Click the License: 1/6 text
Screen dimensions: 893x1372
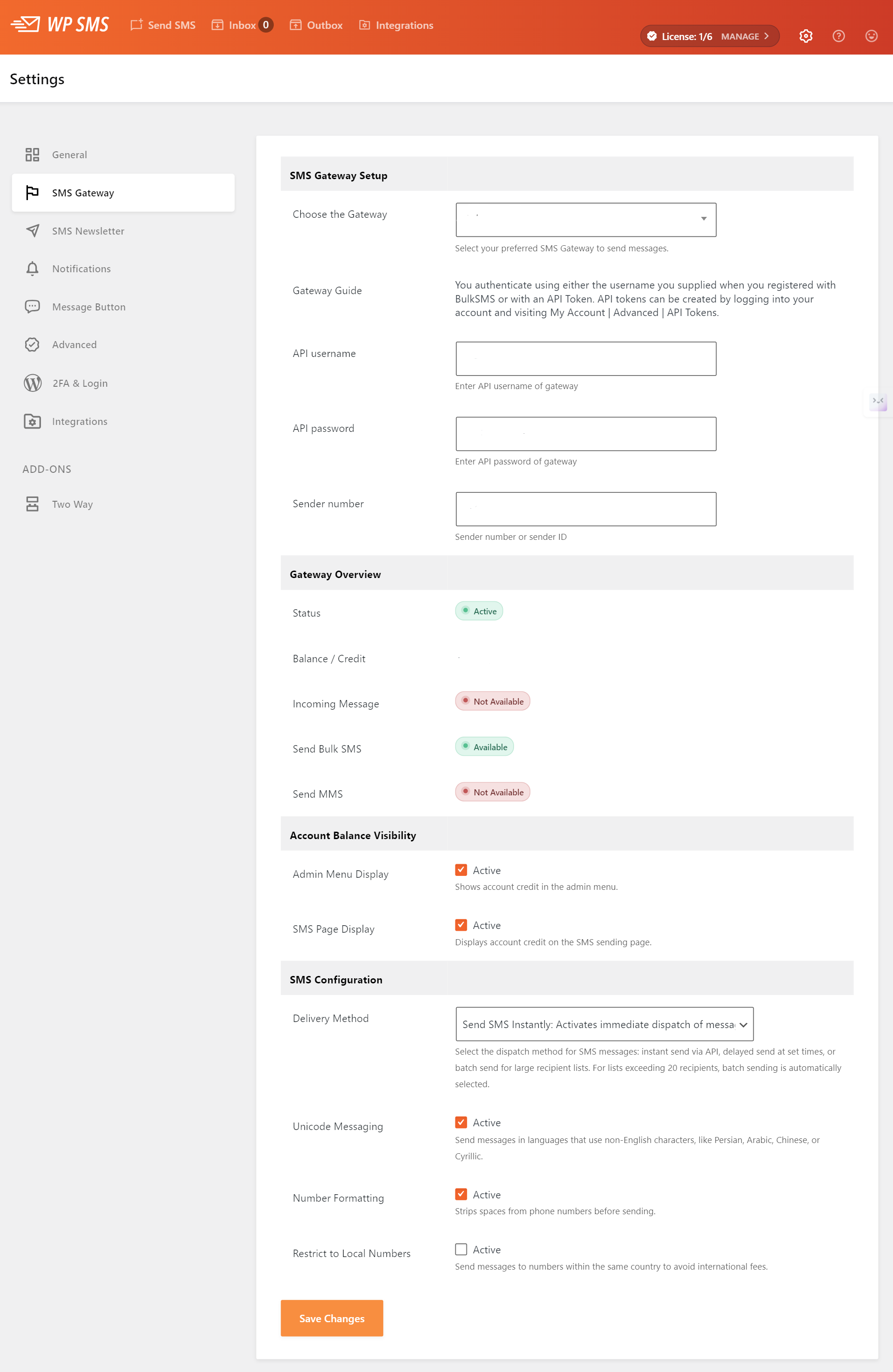tap(686, 36)
